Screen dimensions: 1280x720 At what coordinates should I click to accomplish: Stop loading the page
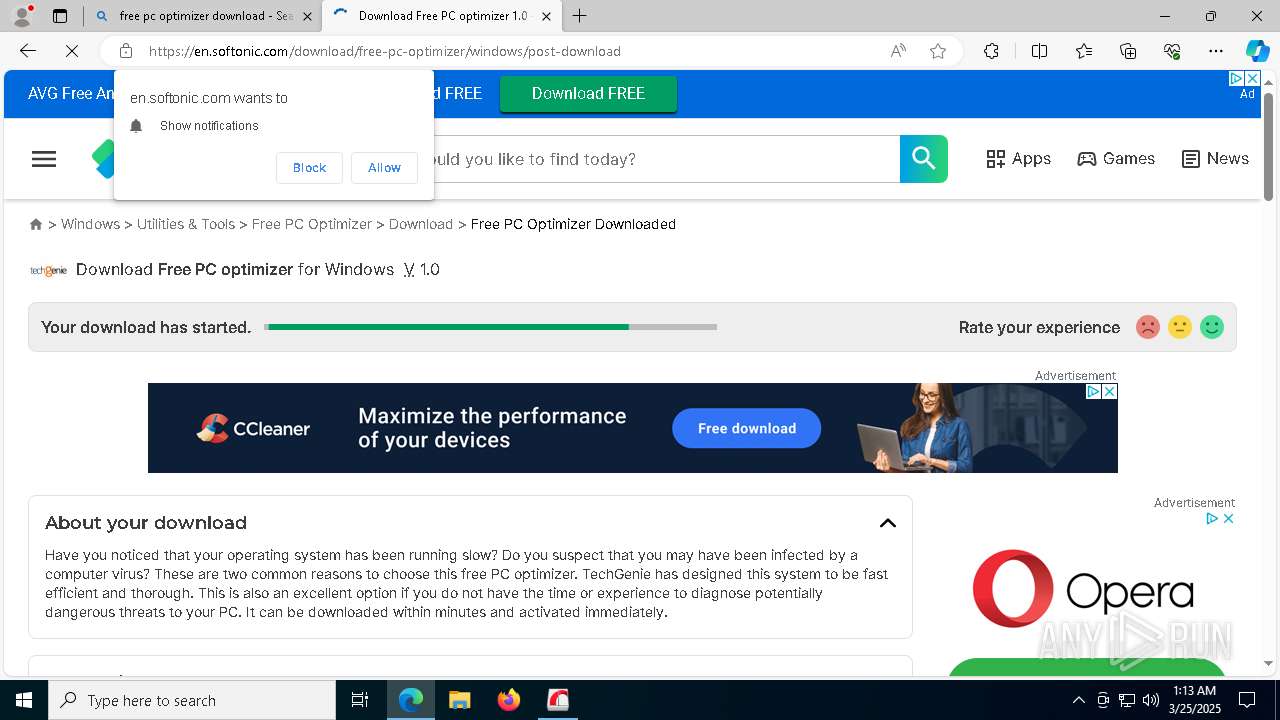click(74, 51)
